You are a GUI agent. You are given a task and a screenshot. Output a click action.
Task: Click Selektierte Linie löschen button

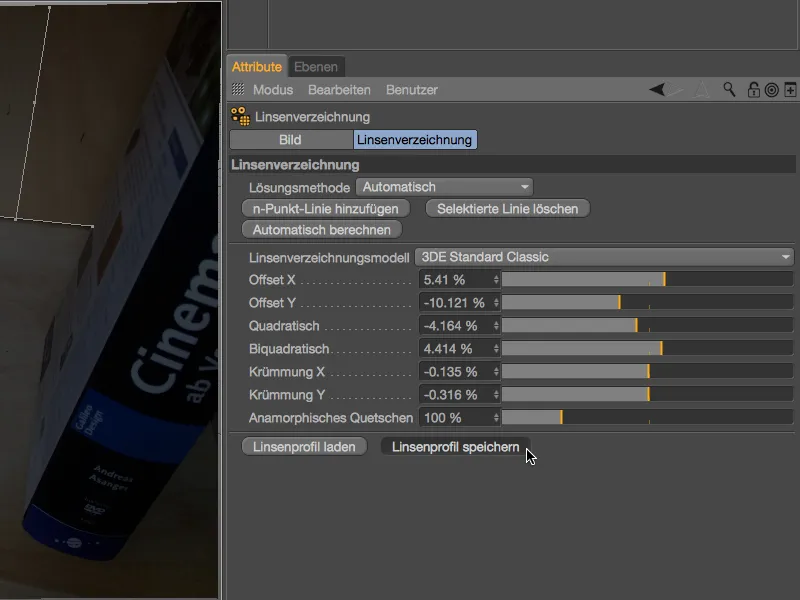[508, 209]
